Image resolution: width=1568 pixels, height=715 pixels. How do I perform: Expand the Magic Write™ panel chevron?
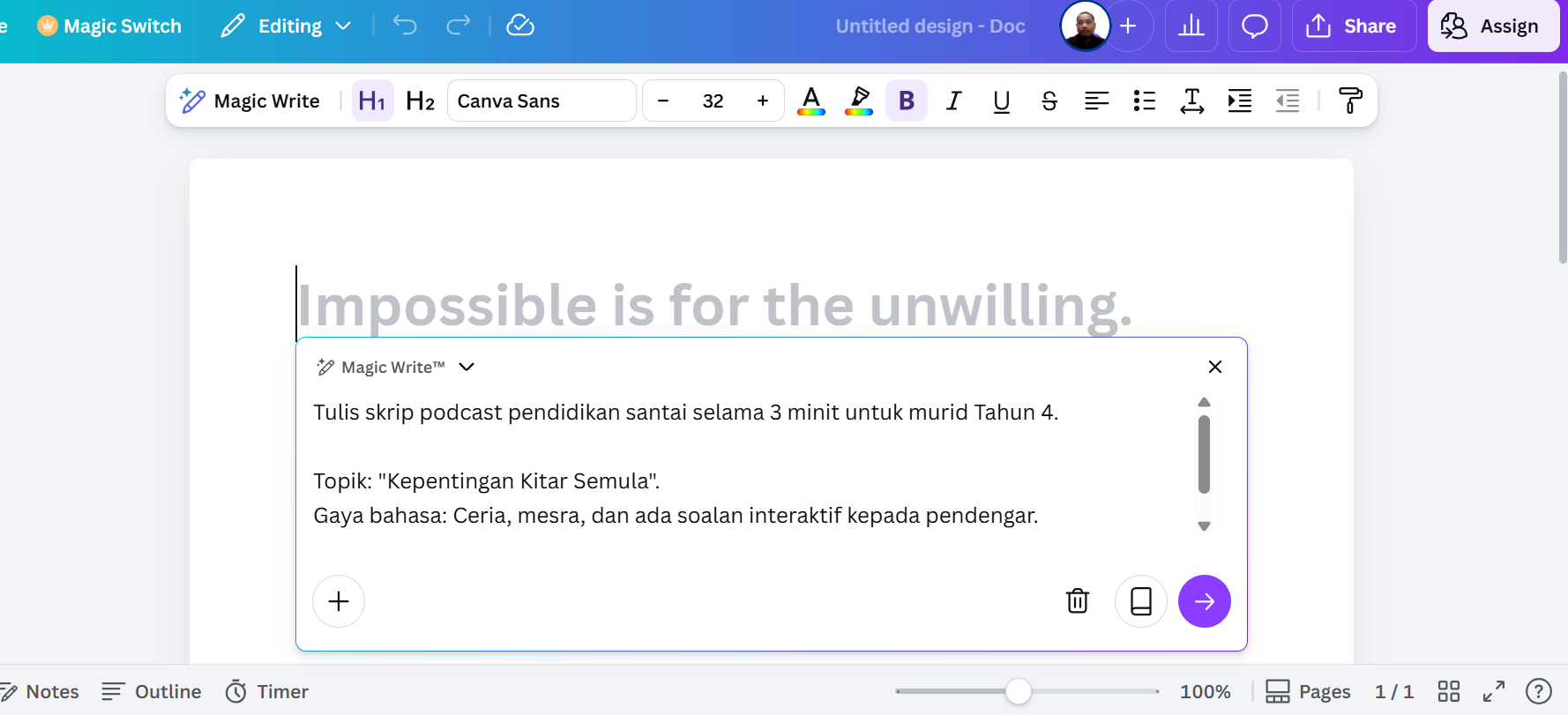pos(467,367)
